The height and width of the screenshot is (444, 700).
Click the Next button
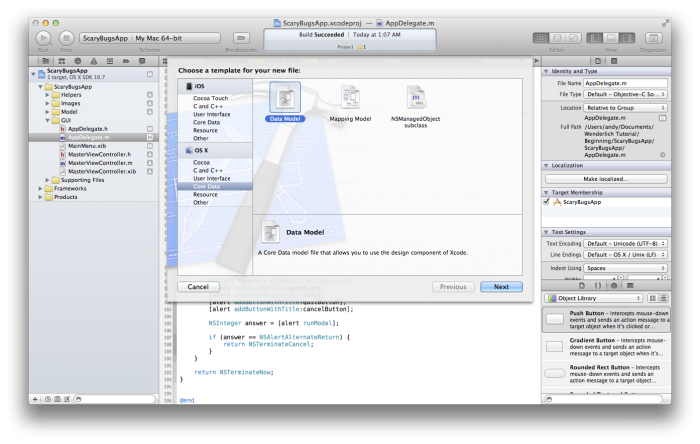coord(501,287)
